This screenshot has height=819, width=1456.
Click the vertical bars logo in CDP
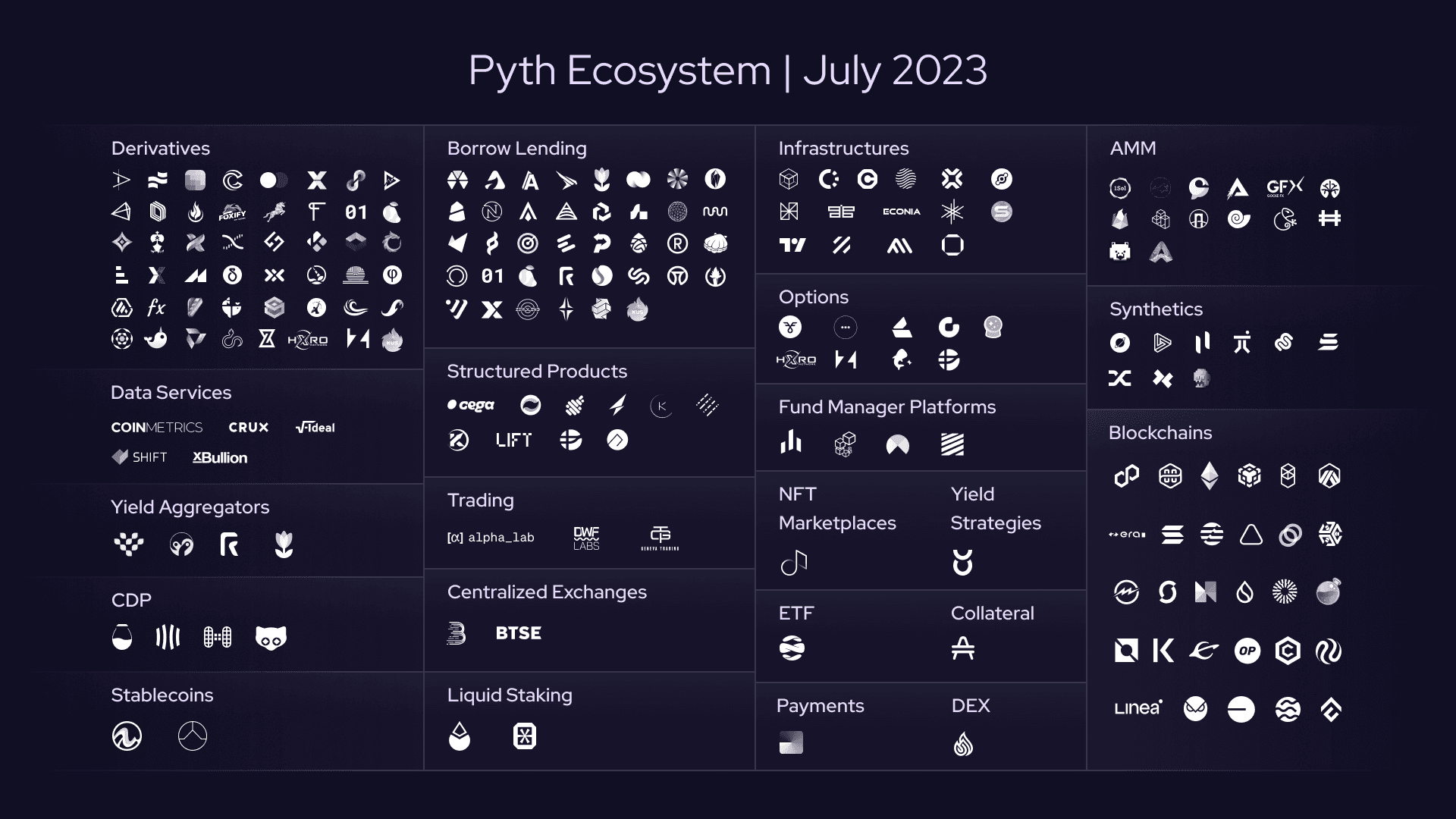coord(168,638)
